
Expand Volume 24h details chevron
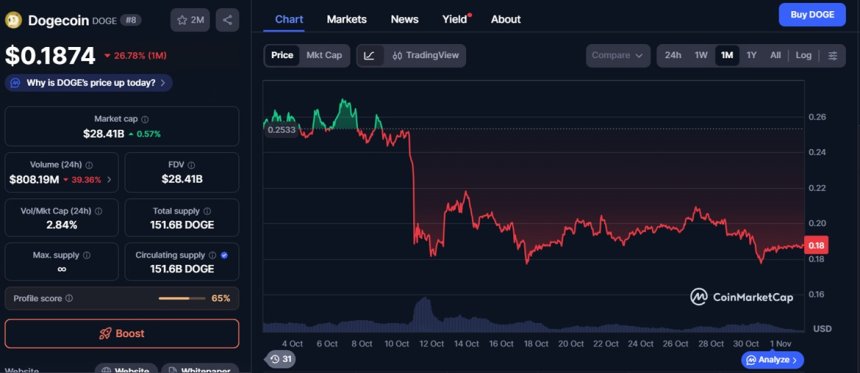click(109, 179)
